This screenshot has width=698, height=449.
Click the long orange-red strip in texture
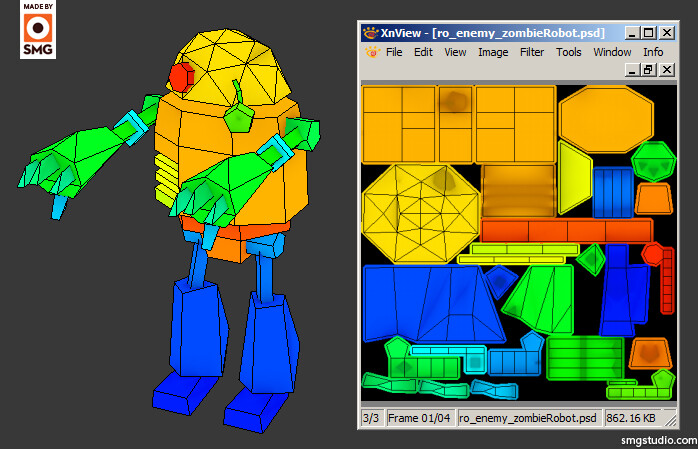pos(567,231)
